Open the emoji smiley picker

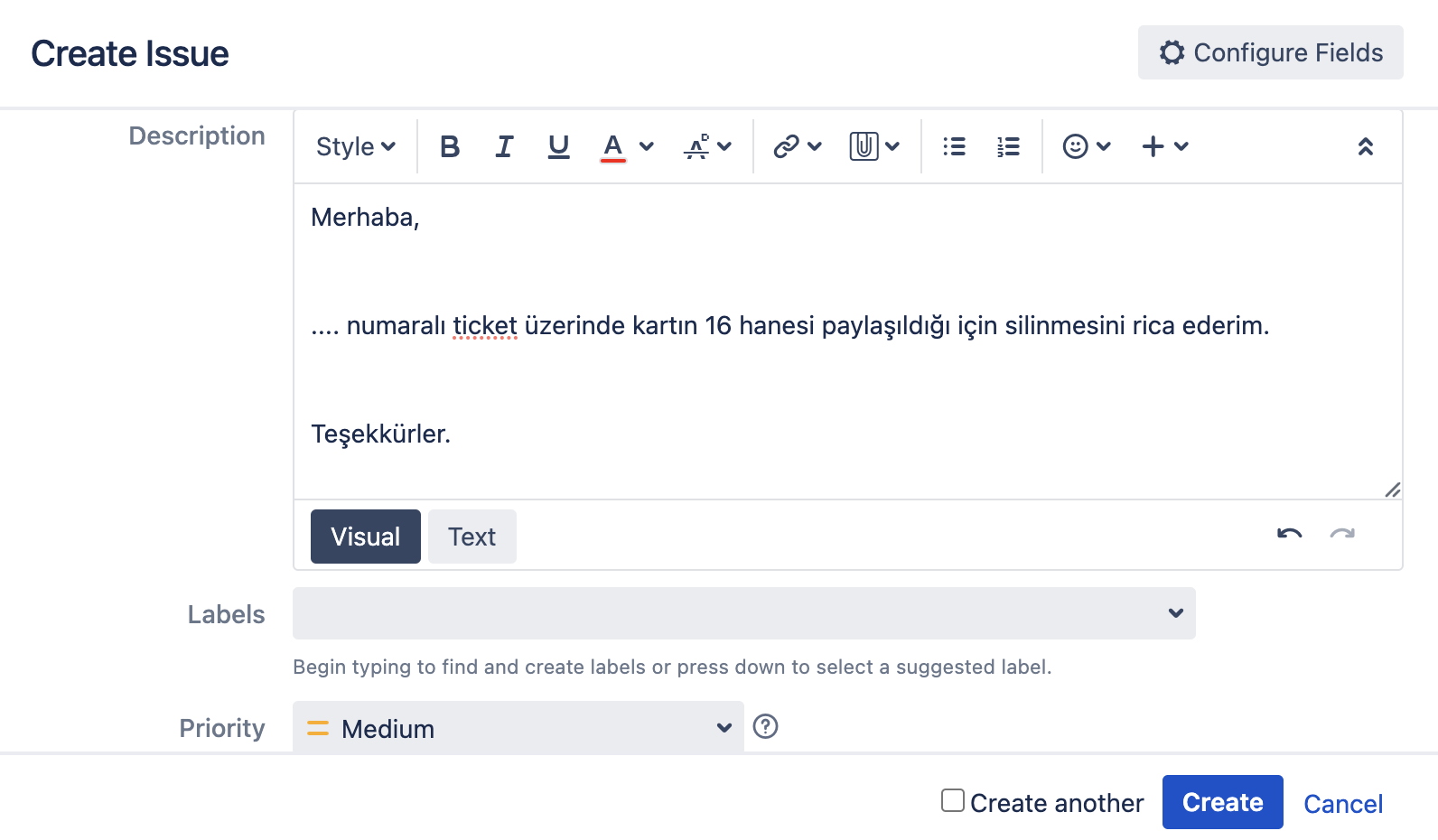tap(1075, 146)
